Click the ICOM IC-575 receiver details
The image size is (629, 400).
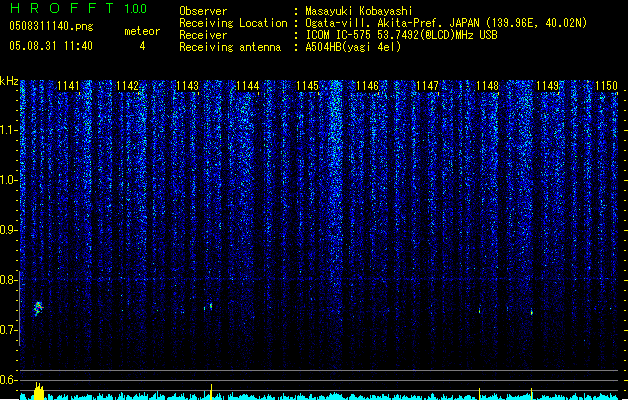[401, 35]
